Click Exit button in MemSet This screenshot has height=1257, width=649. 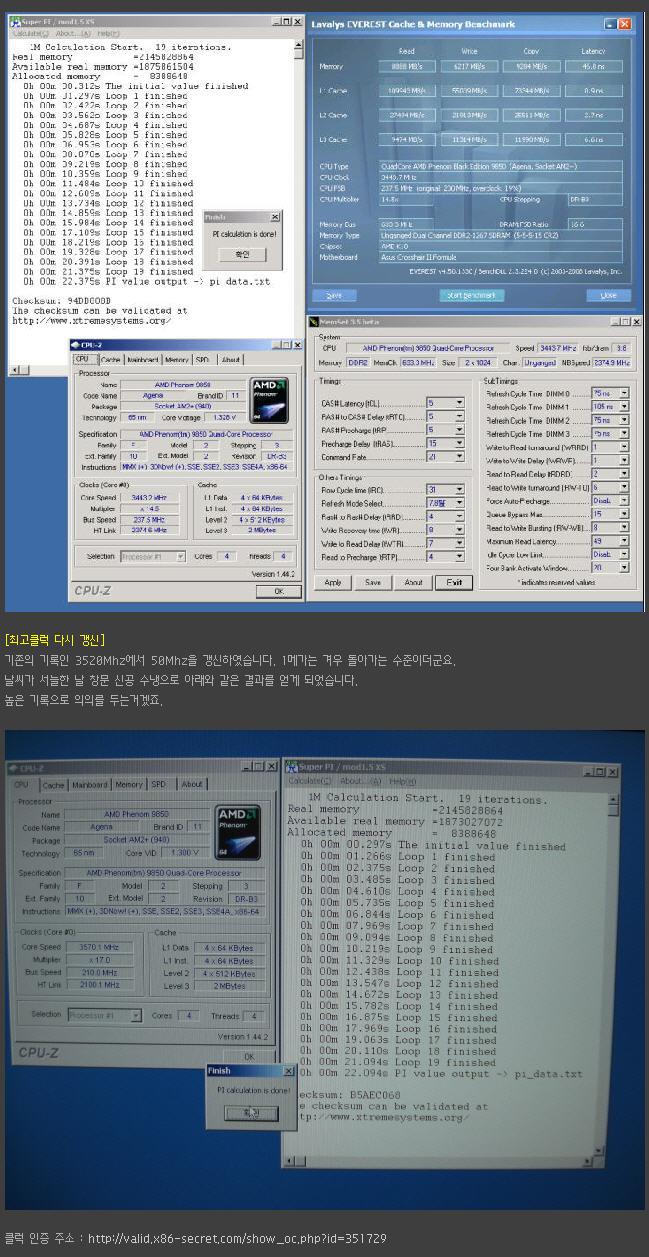[x=454, y=582]
